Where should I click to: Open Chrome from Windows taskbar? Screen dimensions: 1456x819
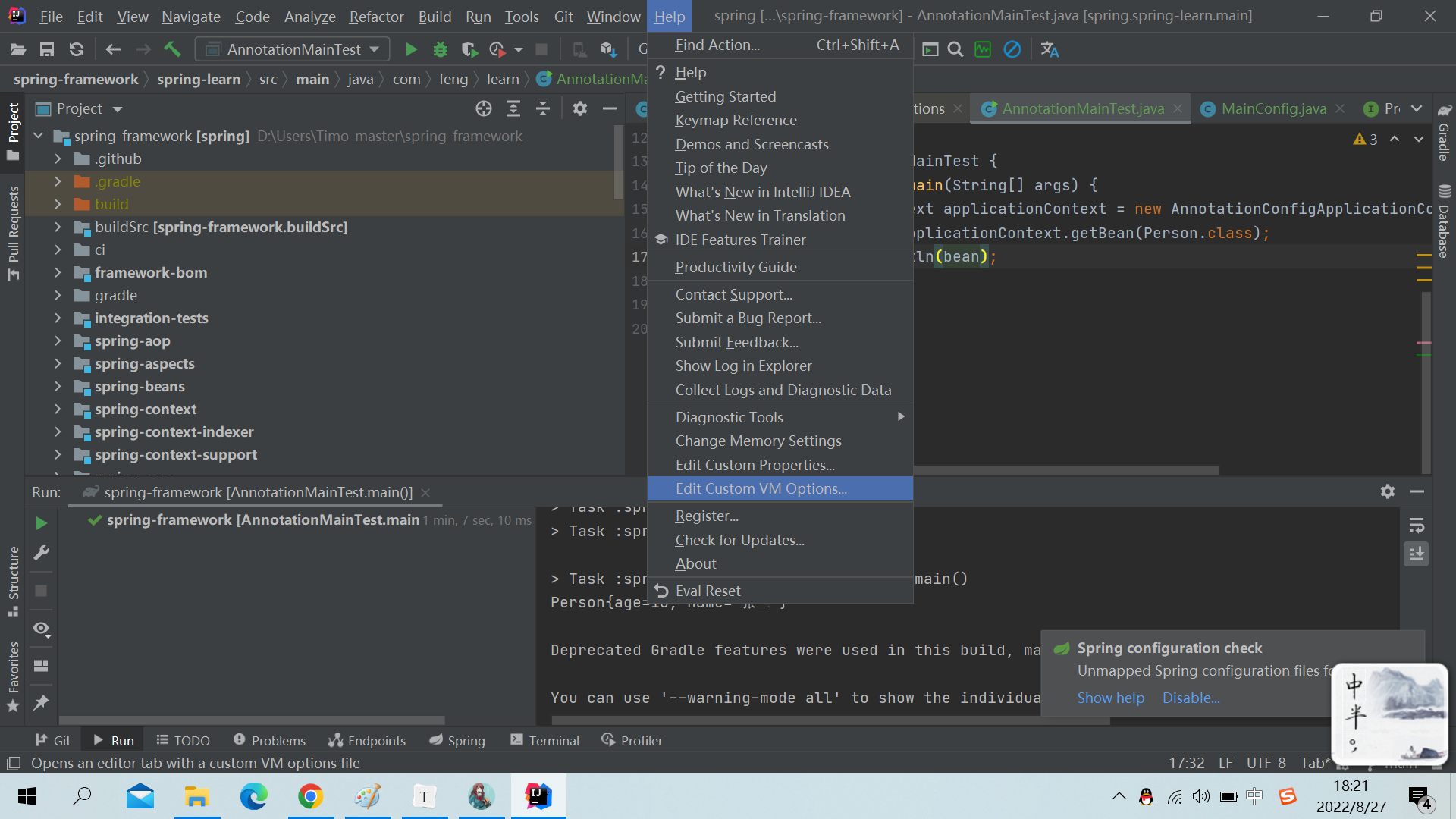(310, 796)
